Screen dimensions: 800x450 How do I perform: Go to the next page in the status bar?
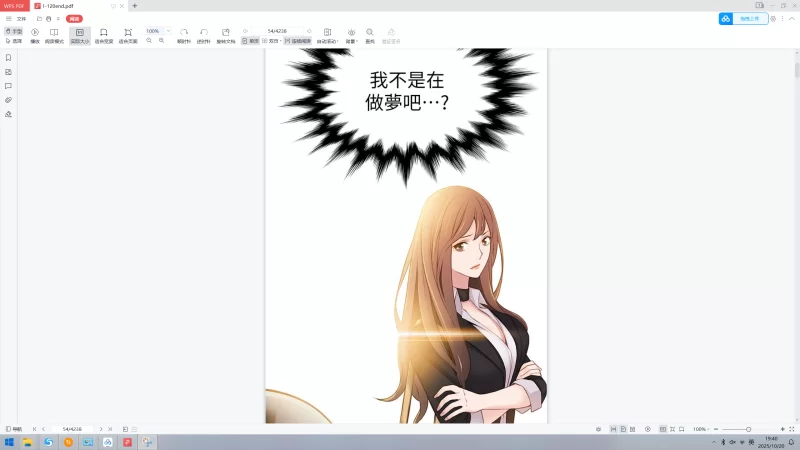(x=101, y=429)
